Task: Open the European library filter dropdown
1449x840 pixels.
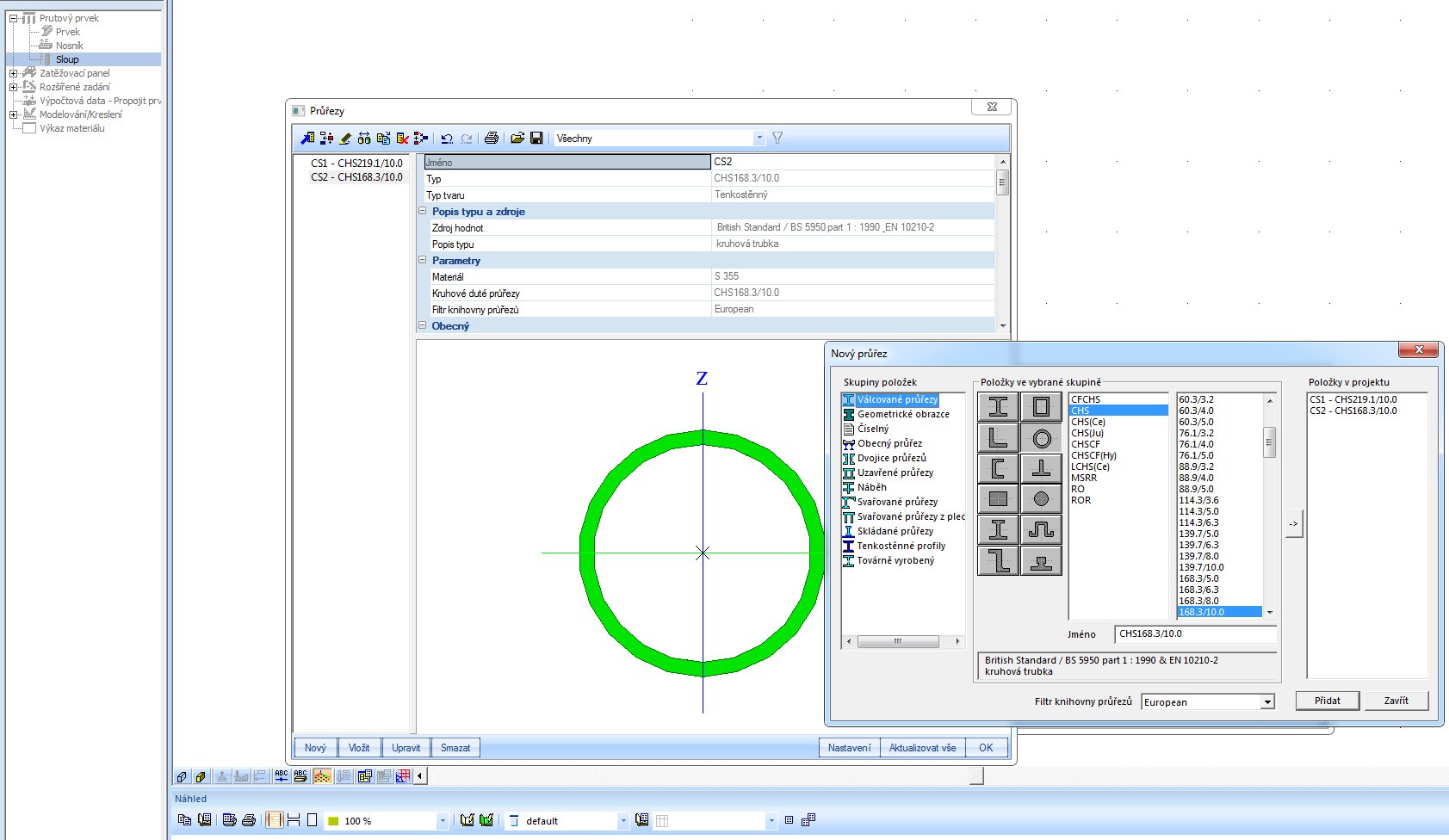Action: click(x=1267, y=702)
